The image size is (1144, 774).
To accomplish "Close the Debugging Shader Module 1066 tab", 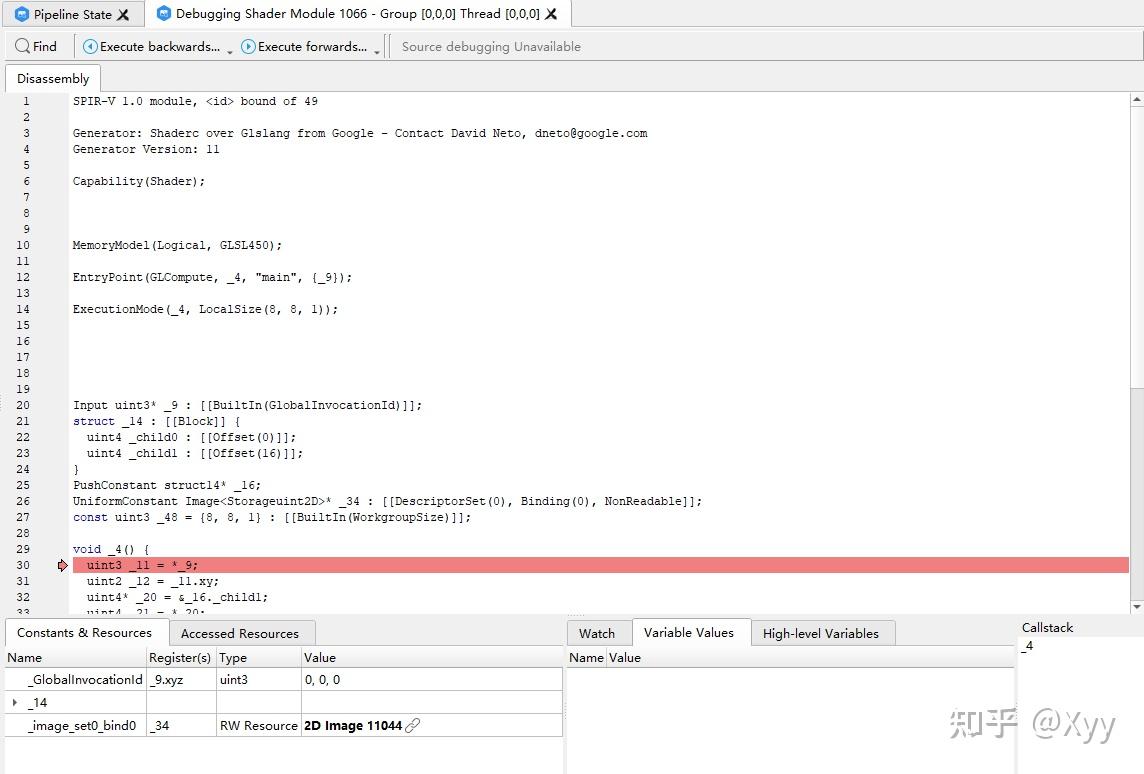I will coord(552,14).
